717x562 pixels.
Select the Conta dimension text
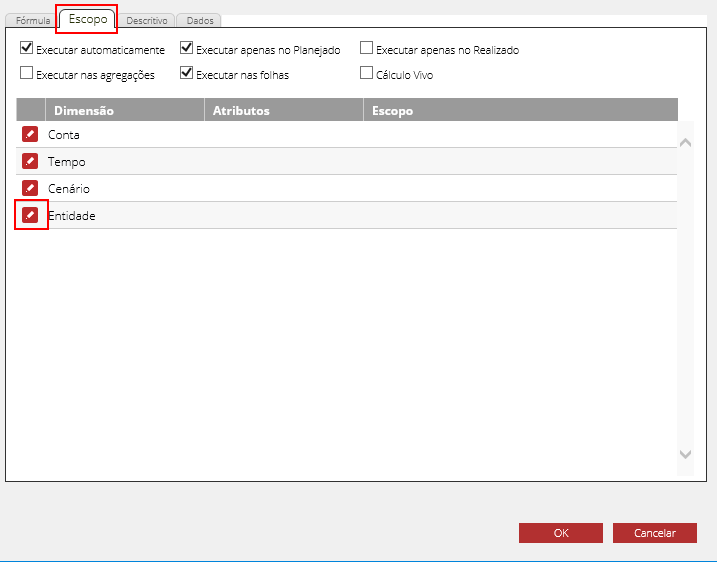point(64,135)
